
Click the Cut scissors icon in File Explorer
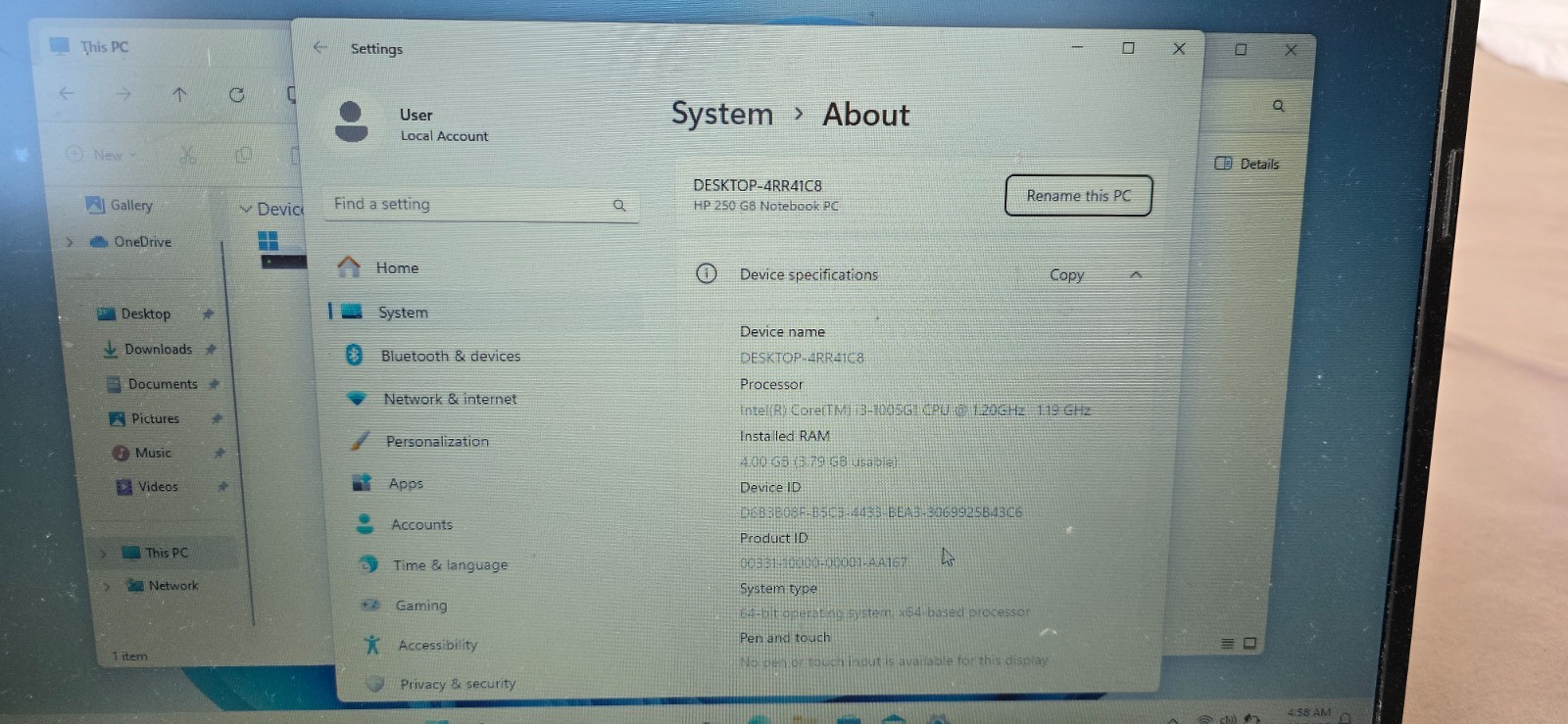coord(188,155)
